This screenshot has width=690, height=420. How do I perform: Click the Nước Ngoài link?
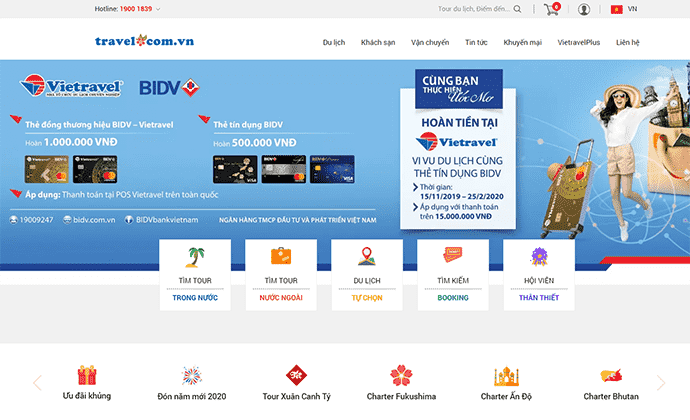(x=281, y=298)
